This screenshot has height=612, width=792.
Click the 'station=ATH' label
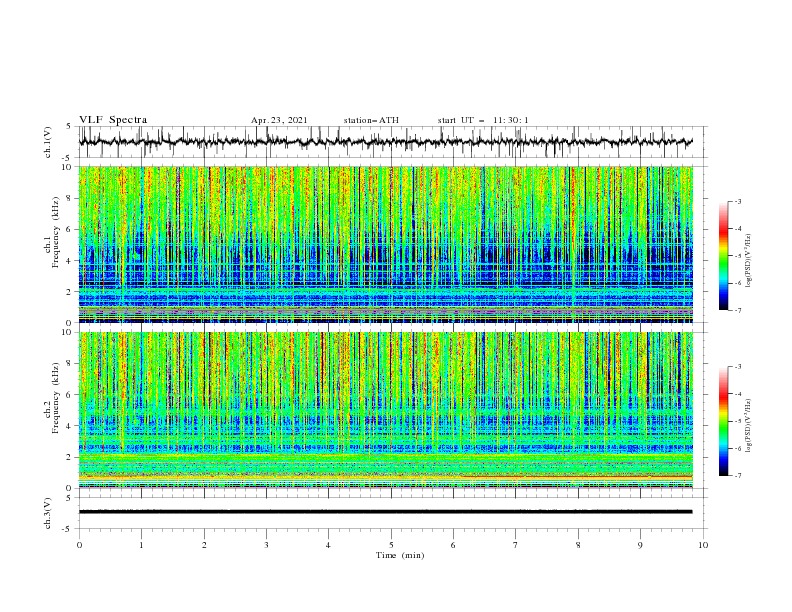(371, 120)
